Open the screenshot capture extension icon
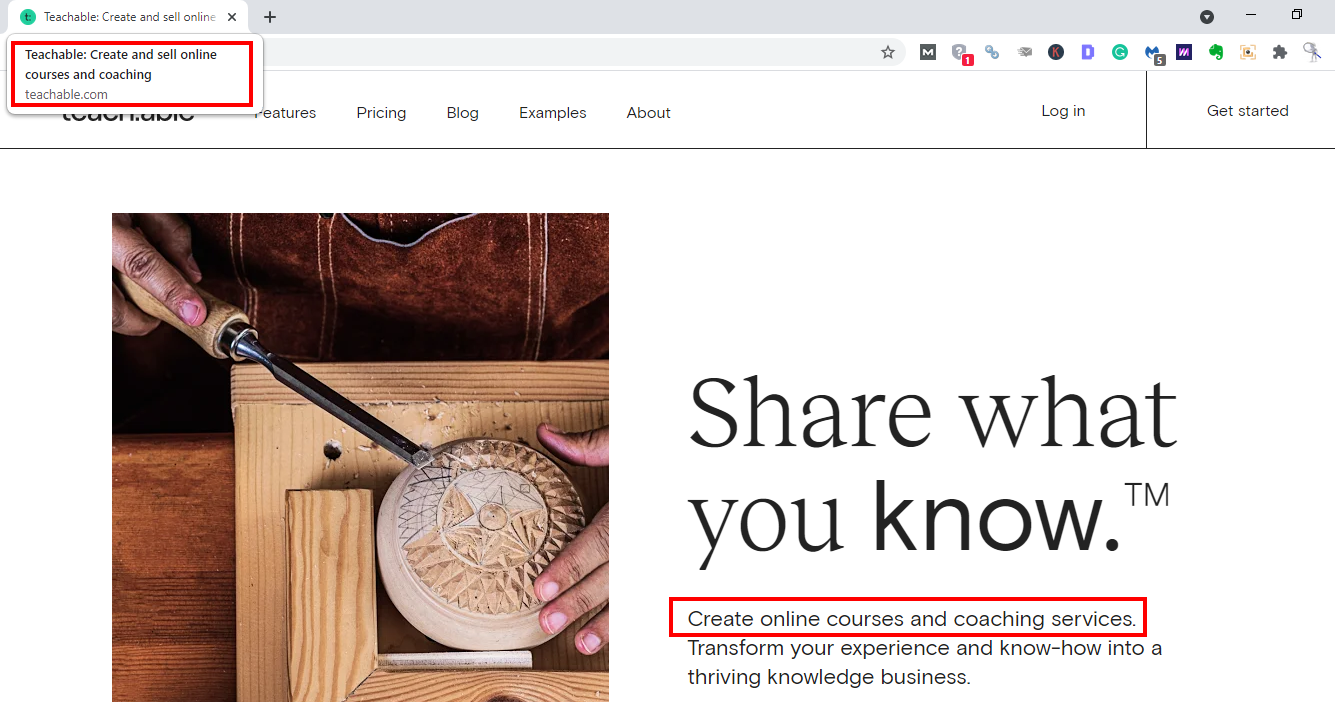1335x702 pixels. (1248, 52)
